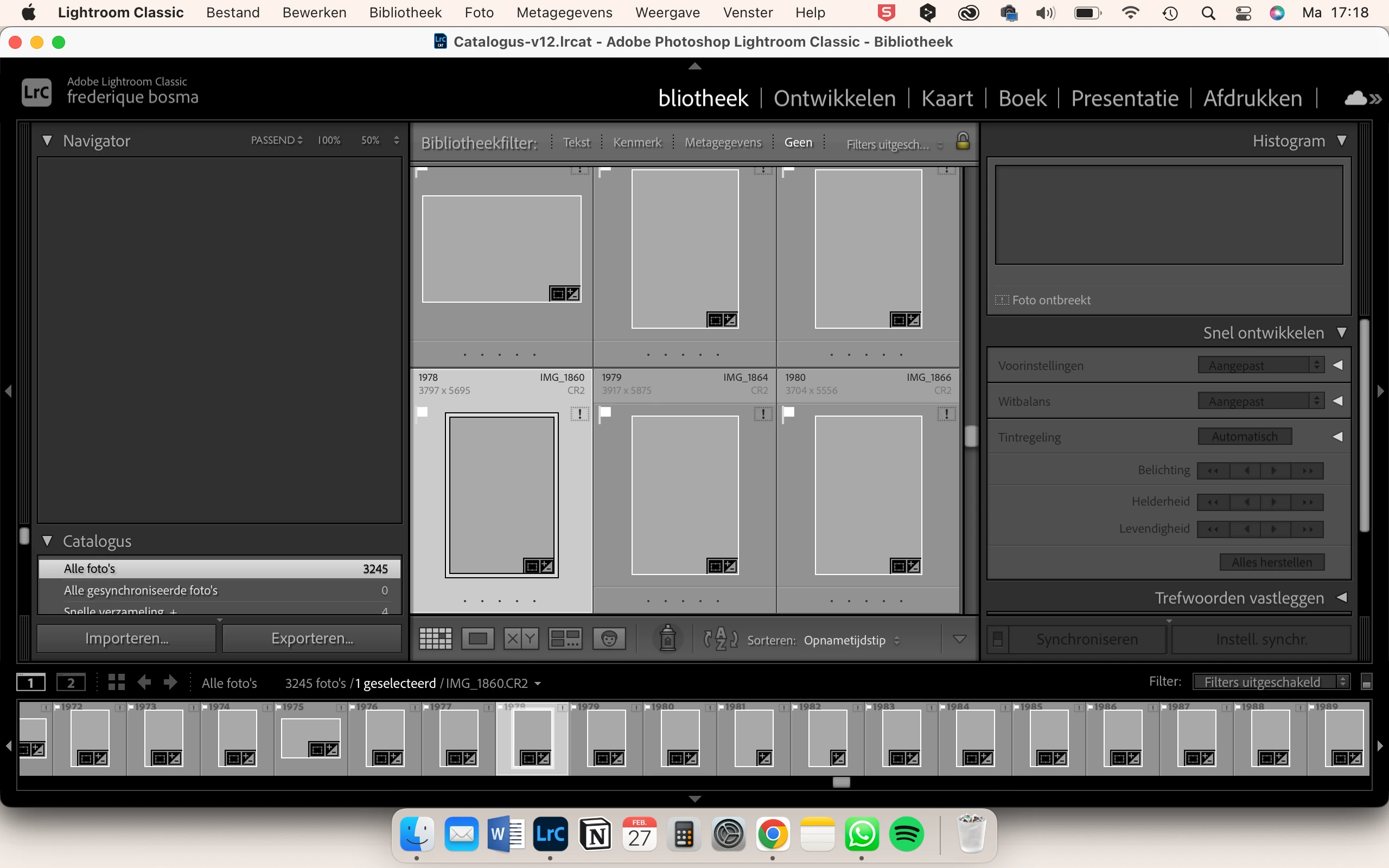Select the Painter spray can tool
The image size is (1389, 868).
pyautogui.click(x=667, y=639)
